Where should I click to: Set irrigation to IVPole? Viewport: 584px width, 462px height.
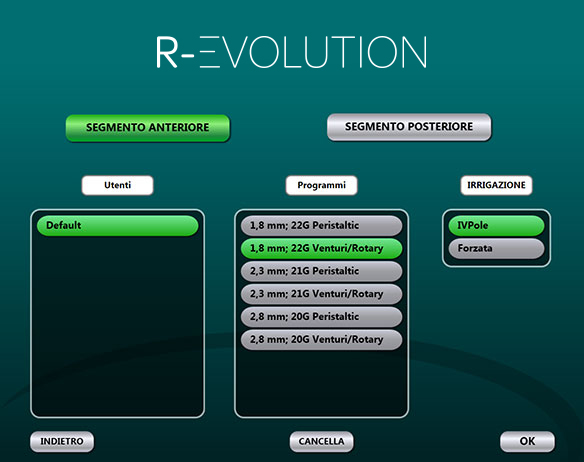496,225
